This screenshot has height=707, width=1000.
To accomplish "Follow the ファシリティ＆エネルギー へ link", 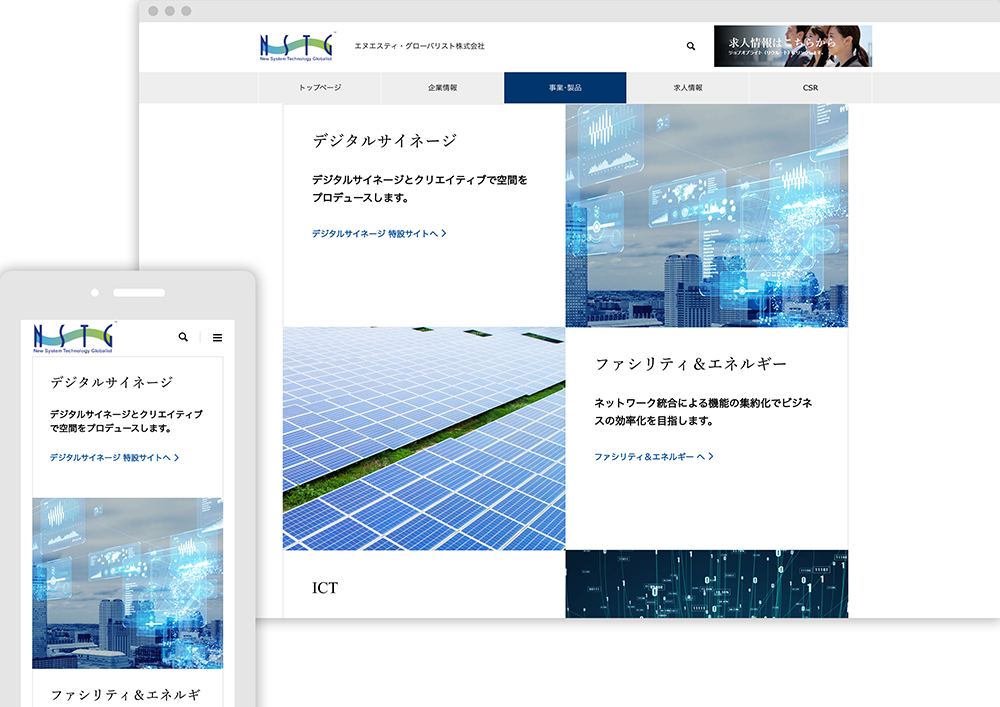I will pyautogui.click(x=654, y=456).
